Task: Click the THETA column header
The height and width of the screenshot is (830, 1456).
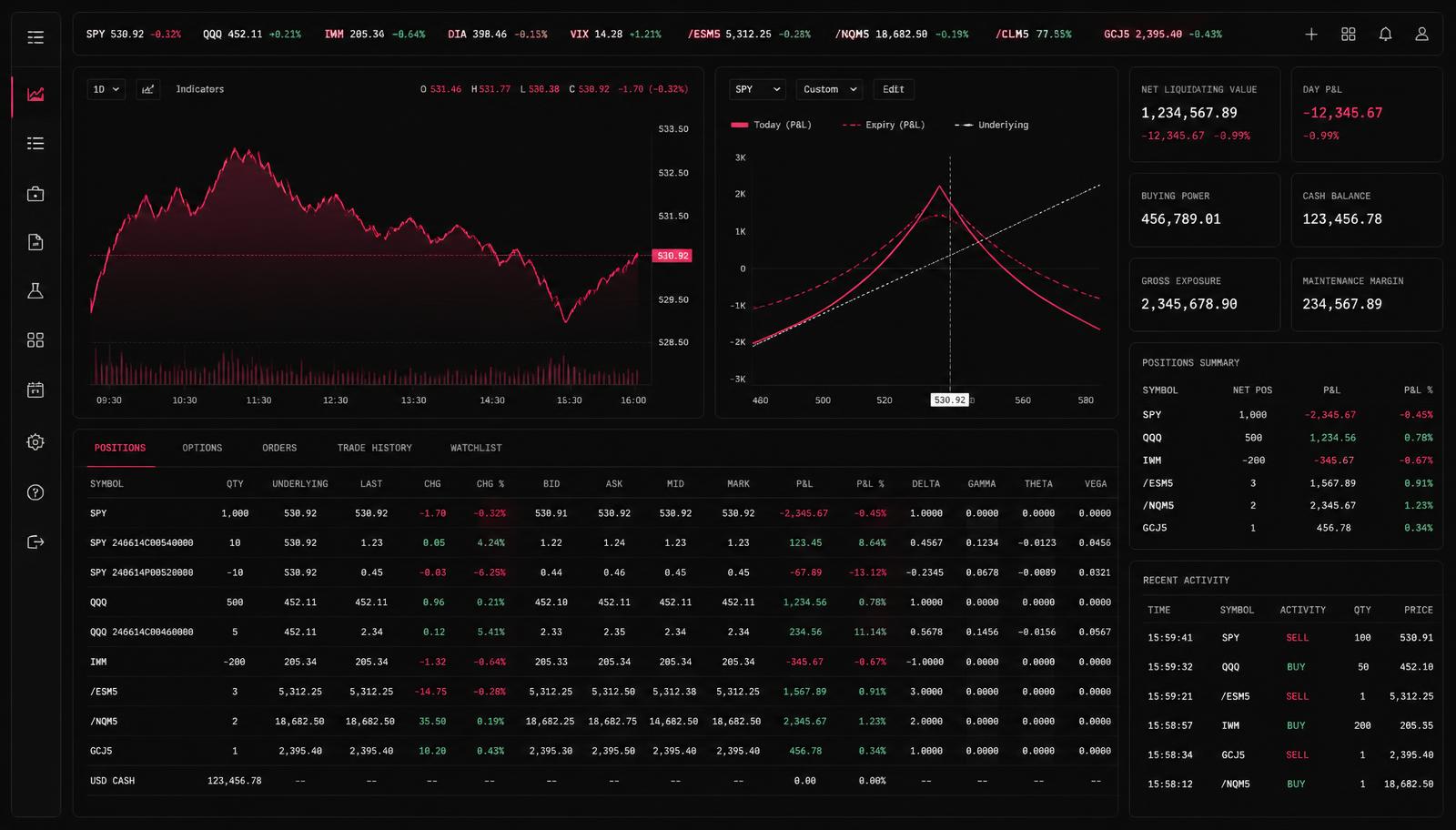Action: pos(1038,484)
